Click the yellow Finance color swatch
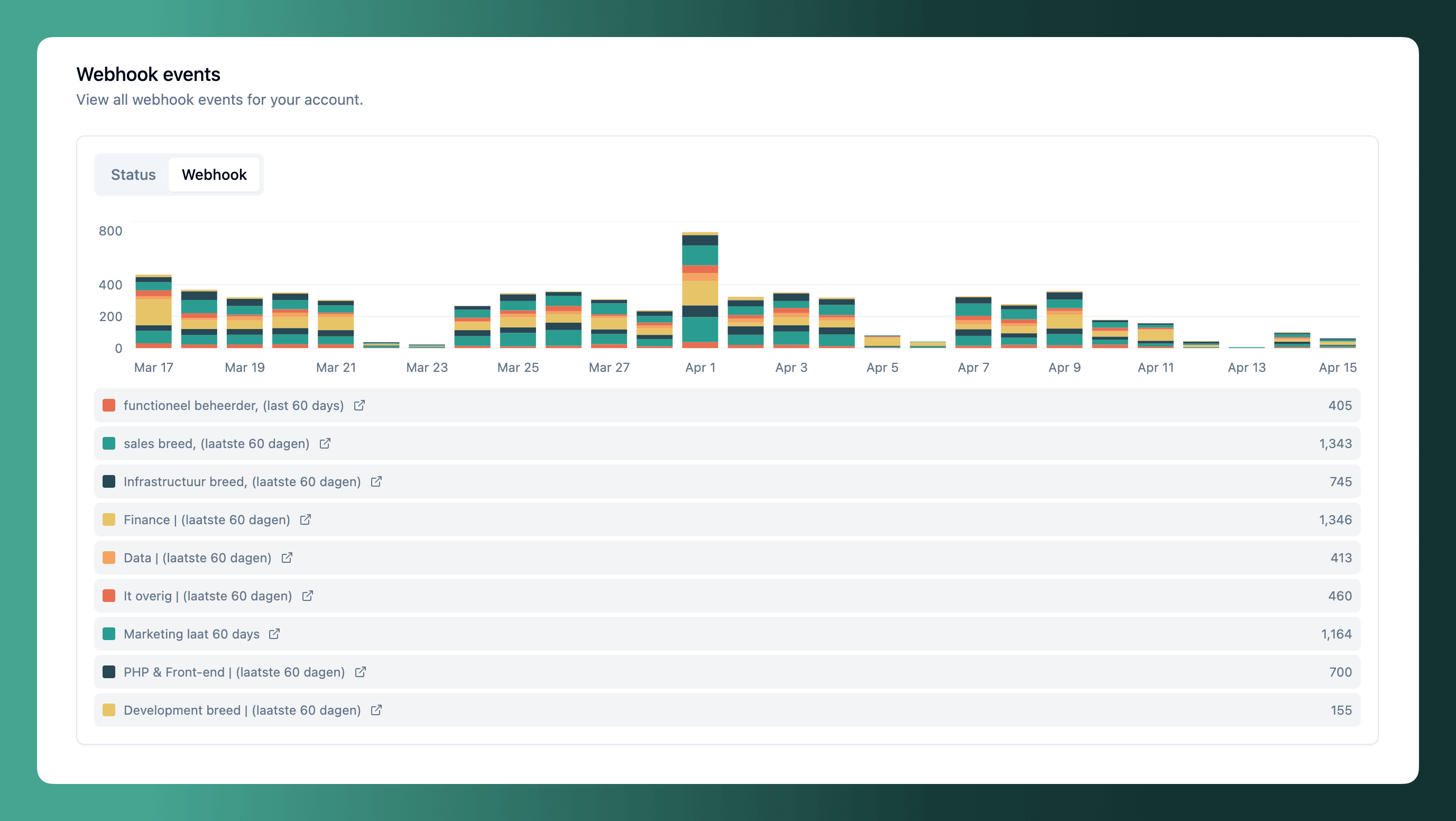This screenshot has height=821, width=1456. coord(109,519)
